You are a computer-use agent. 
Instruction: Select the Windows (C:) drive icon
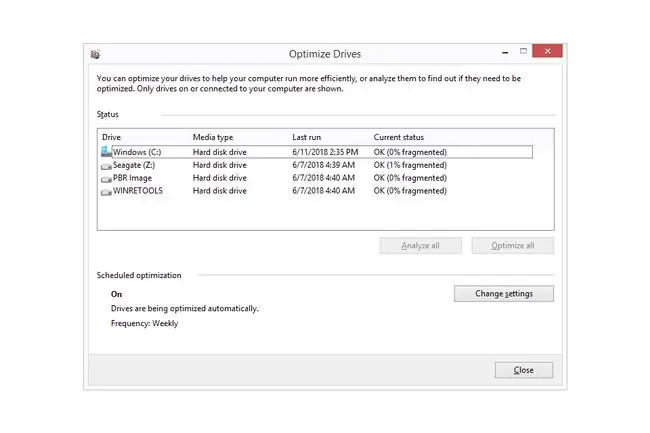tap(106, 152)
